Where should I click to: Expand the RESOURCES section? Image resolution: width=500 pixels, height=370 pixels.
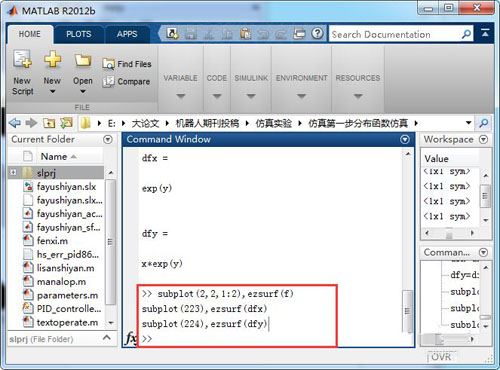[358, 96]
